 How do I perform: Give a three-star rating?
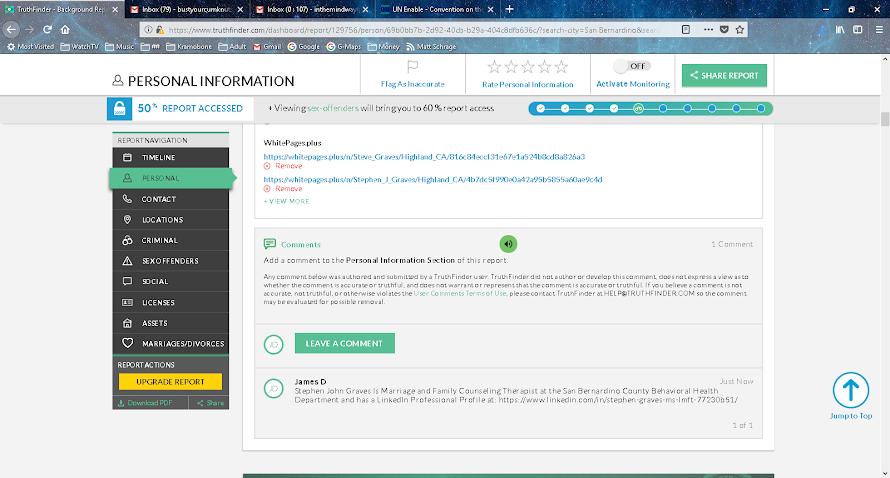[528, 67]
